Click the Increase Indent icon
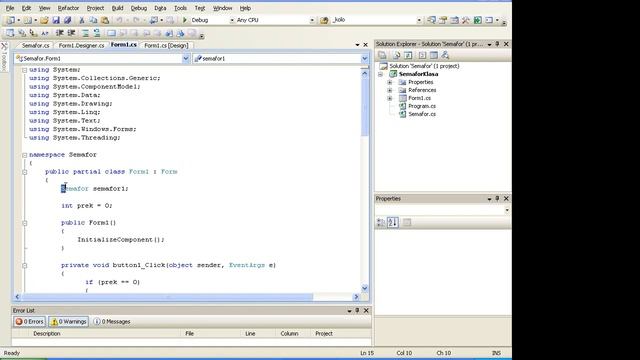Viewport: 640px width, 360px height. (71, 33)
